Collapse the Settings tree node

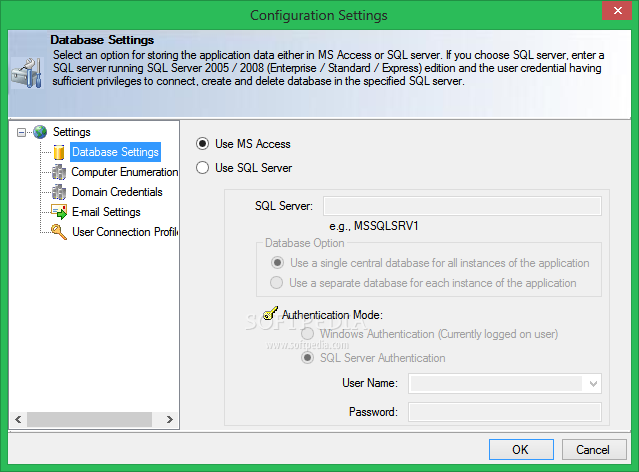21,132
